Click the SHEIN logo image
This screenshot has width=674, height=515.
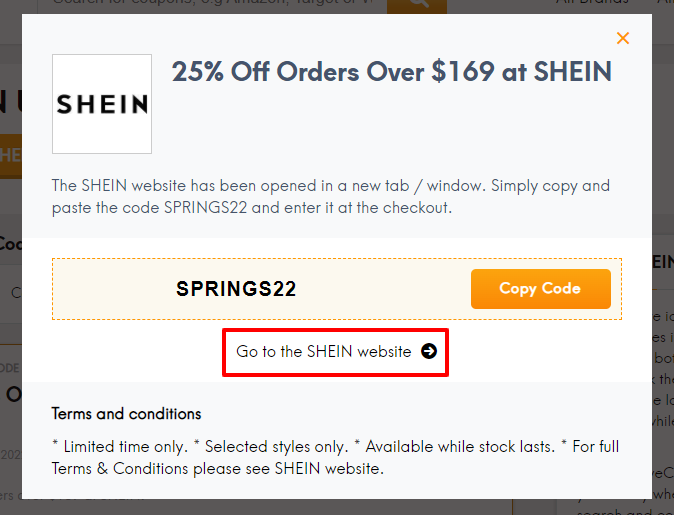click(102, 104)
